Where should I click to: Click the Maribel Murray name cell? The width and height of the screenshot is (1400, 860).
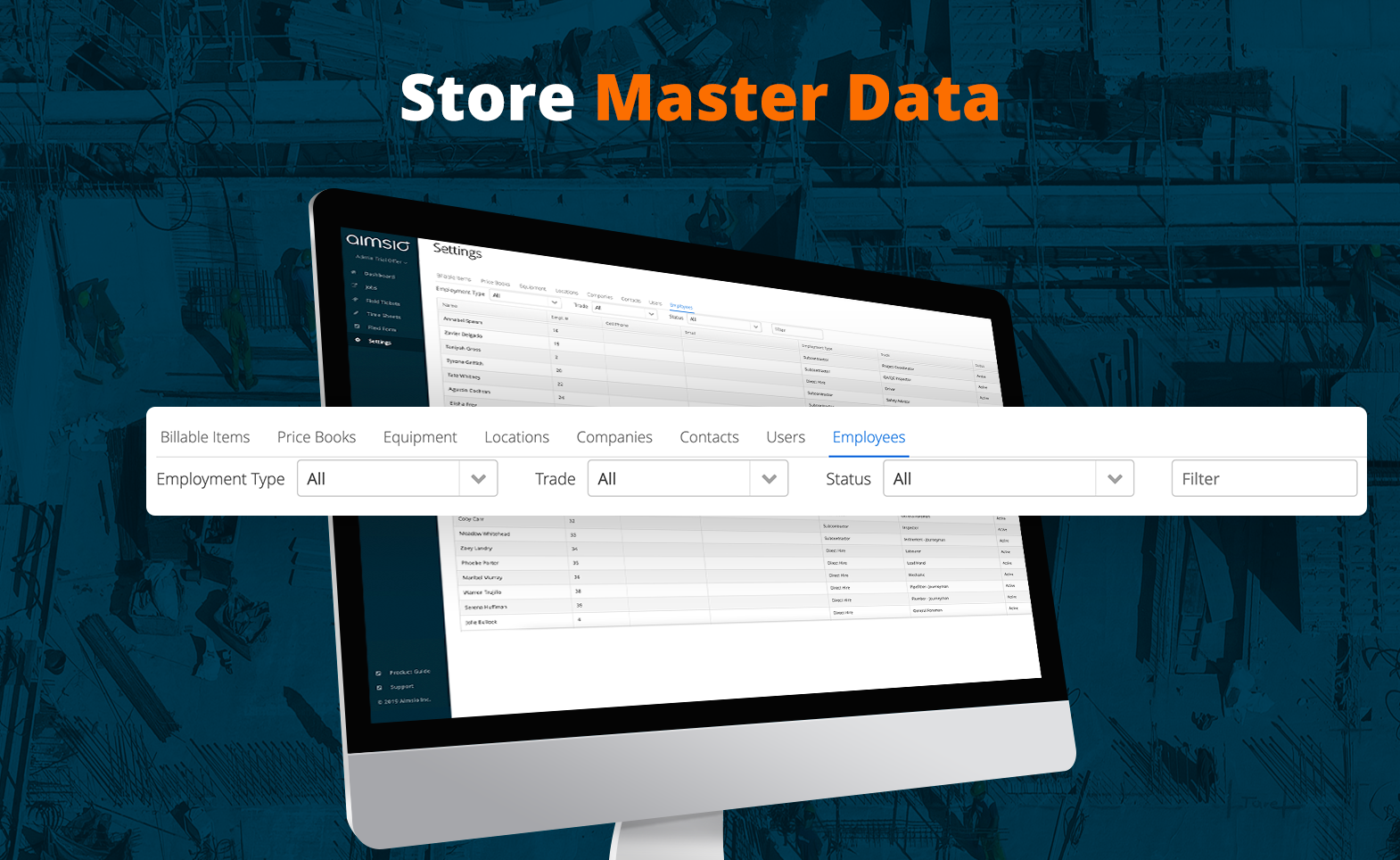482,577
